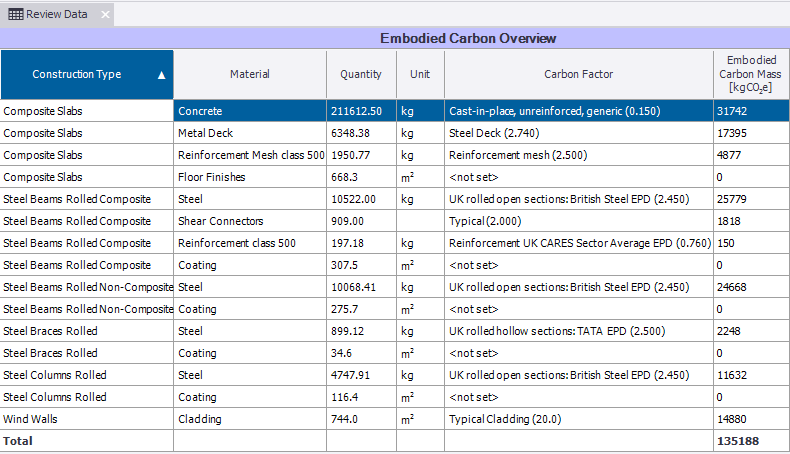Screen dimensions: 790x454
Task: Click the Embodied Carbon Overview title bar
Action: [x=395, y=38]
